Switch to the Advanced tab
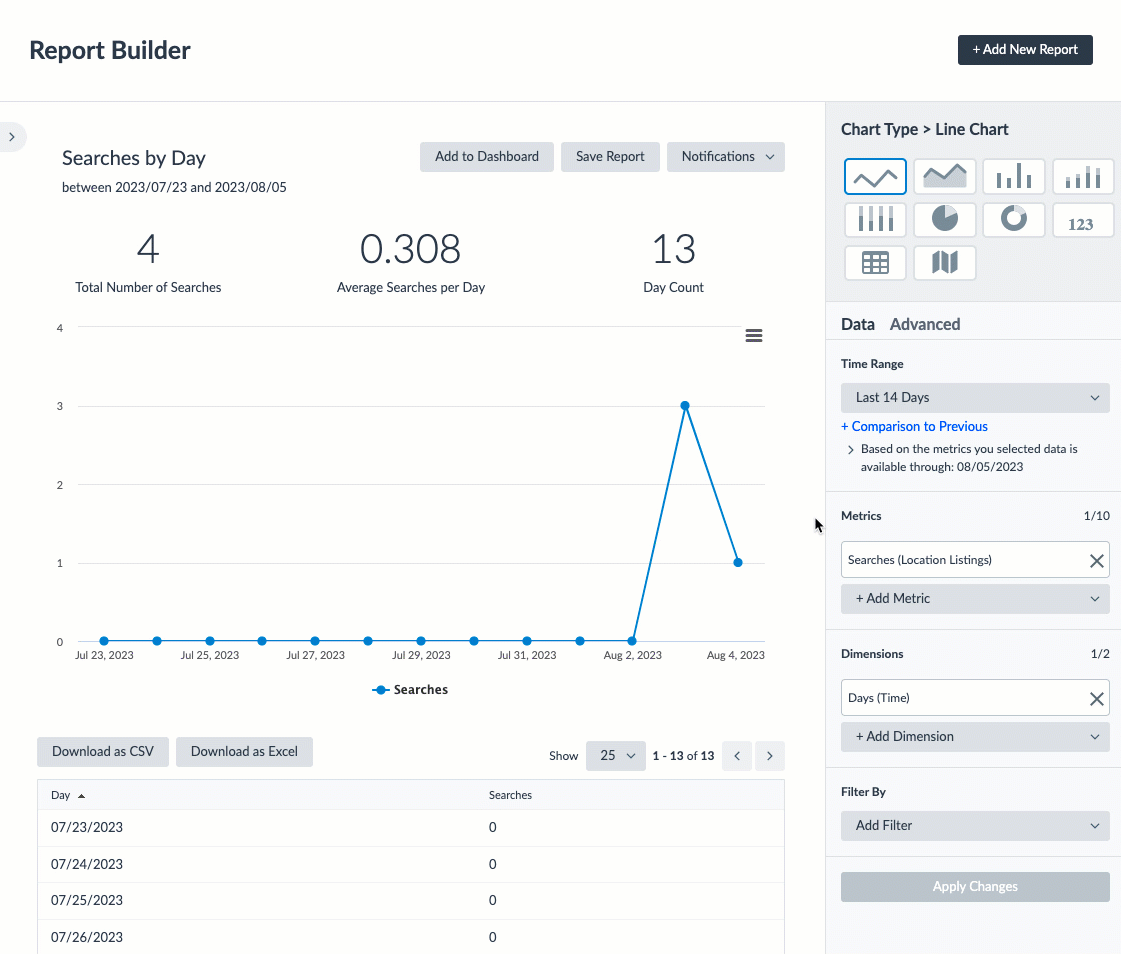The height and width of the screenshot is (954, 1121). 925,323
